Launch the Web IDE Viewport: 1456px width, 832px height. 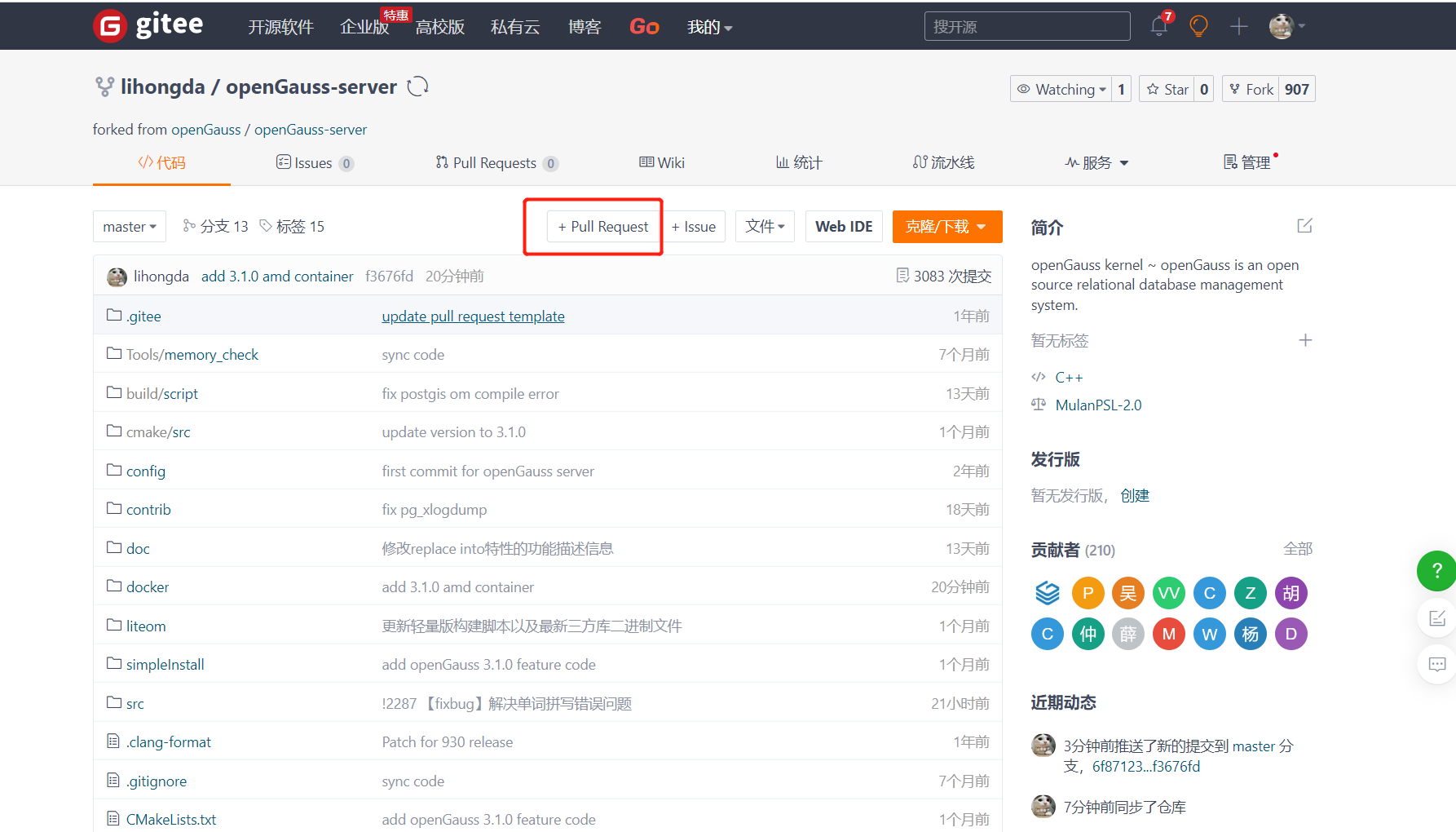[844, 227]
